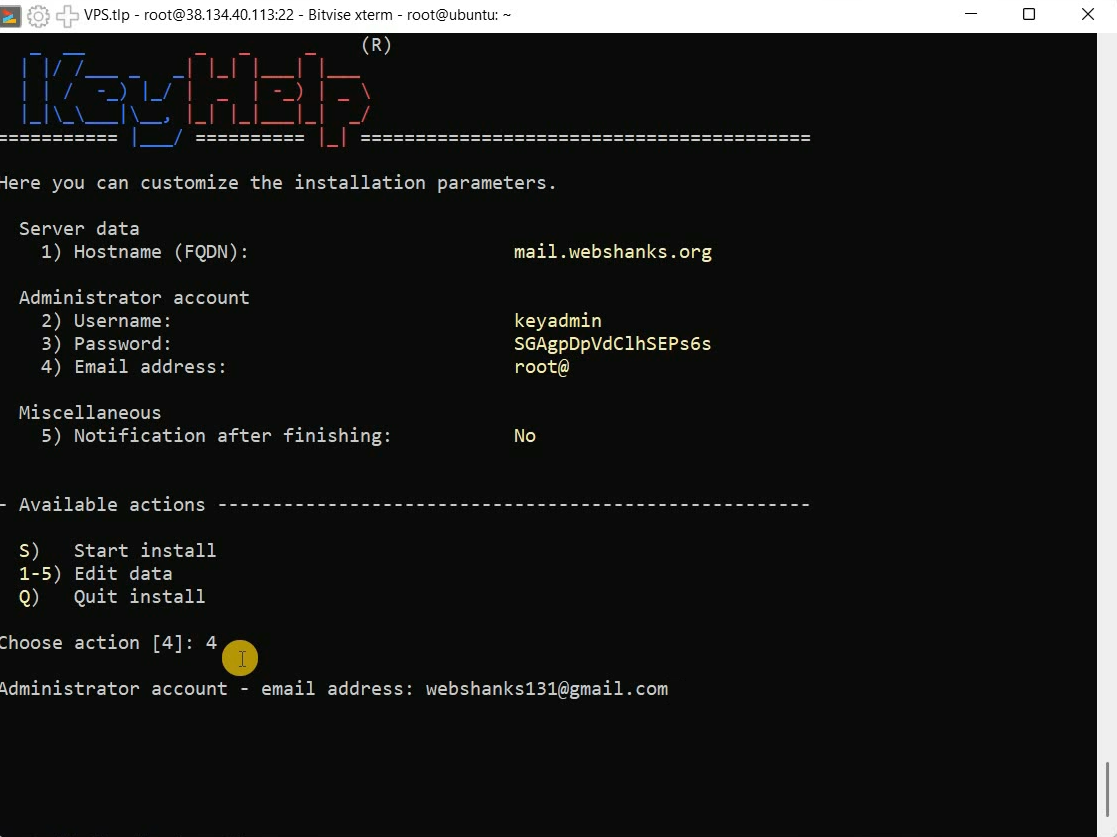Click the notification value No

pyautogui.click(x=525, y=436)
